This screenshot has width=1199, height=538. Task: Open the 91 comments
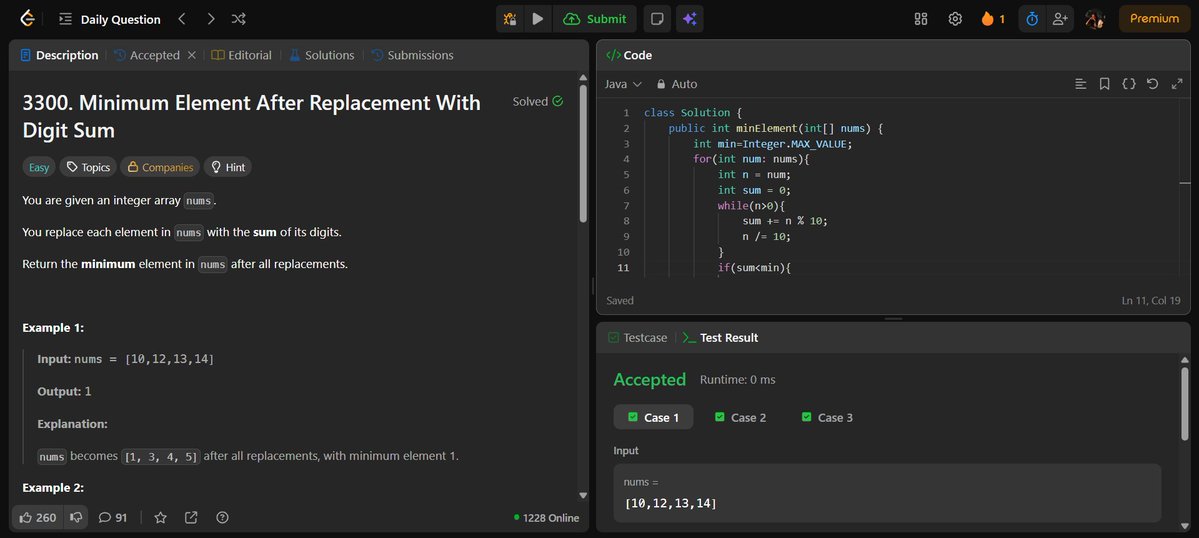click(x=112, y=517)
